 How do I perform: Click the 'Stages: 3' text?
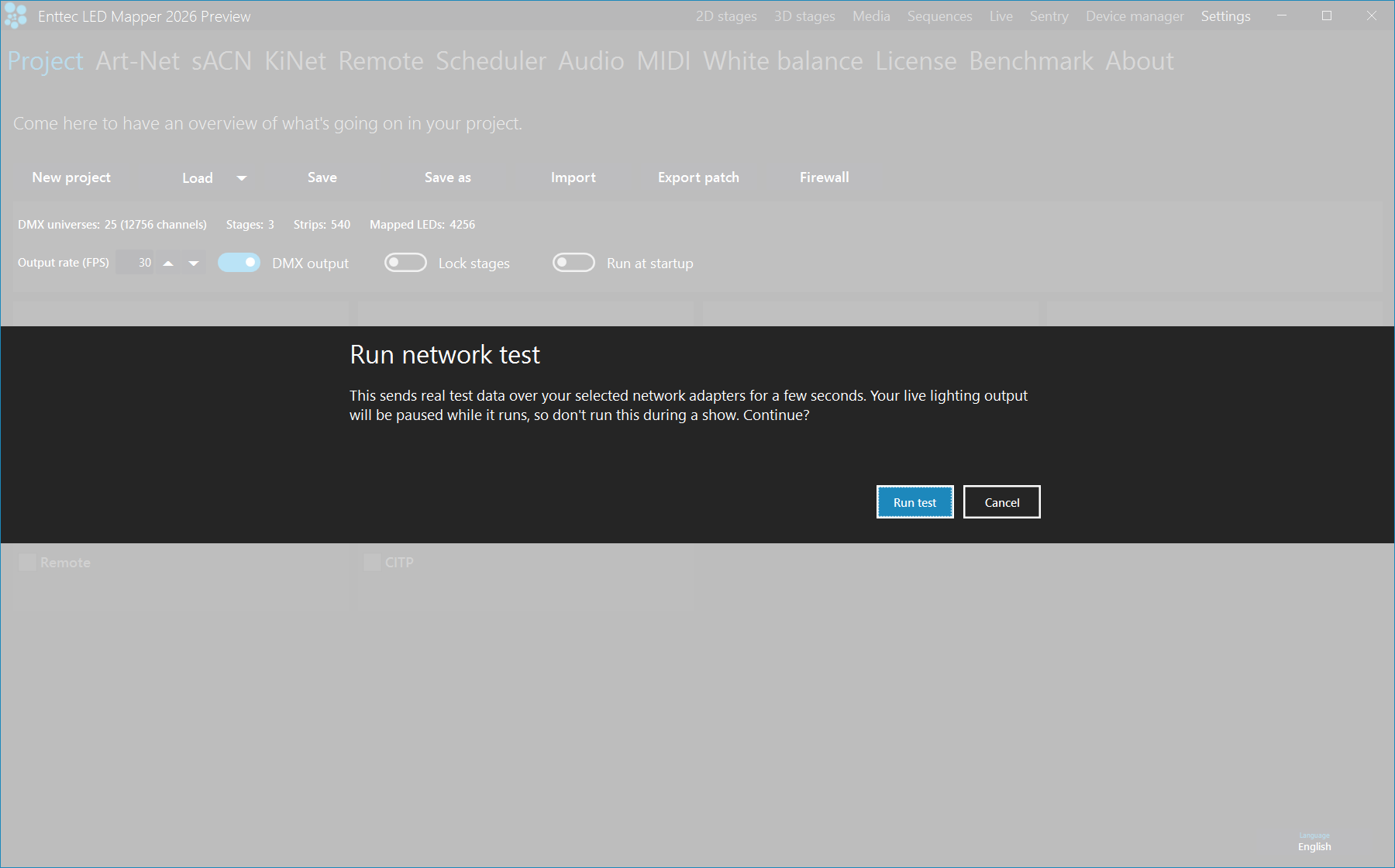pos(250,225)
